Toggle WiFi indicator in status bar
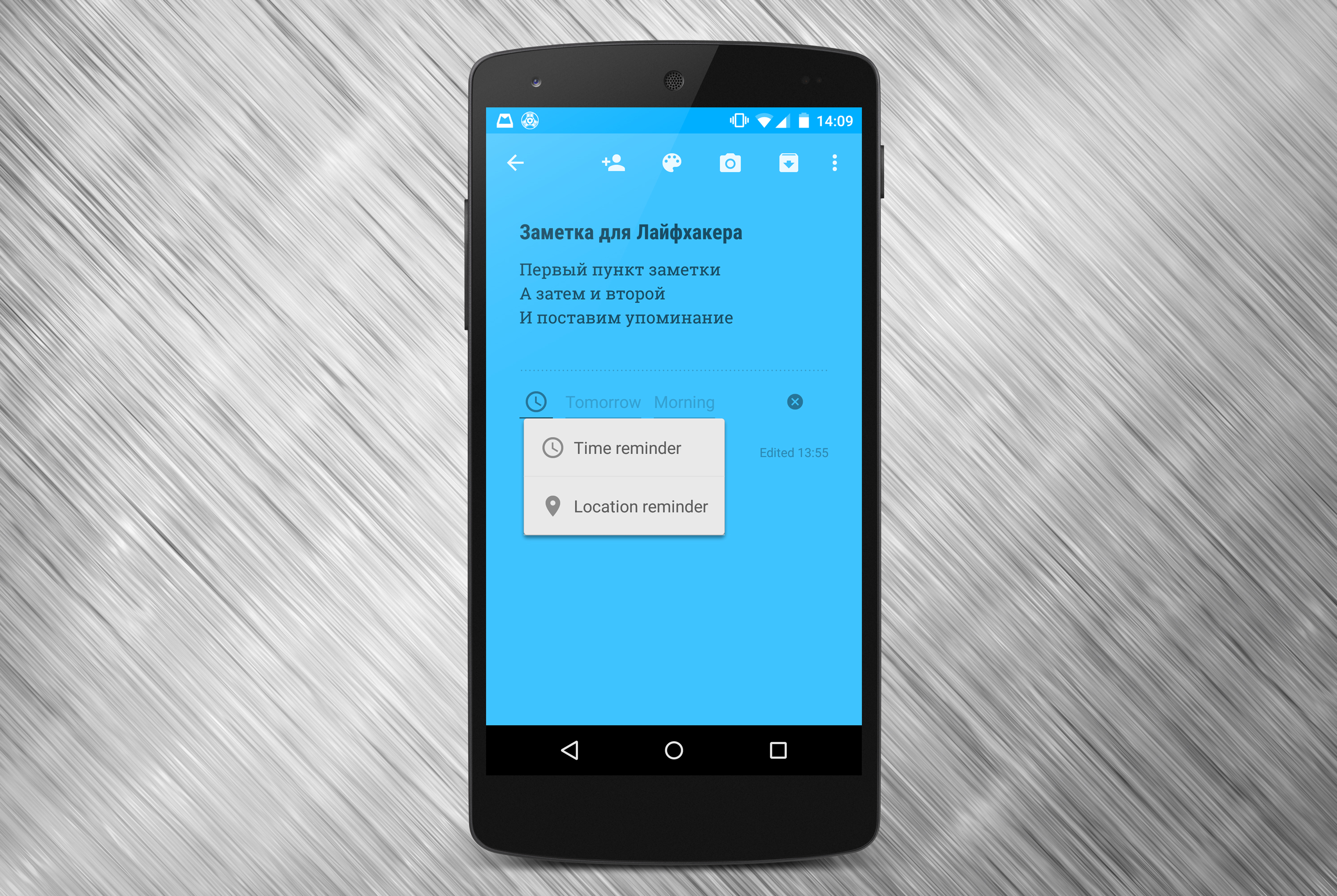This screenshot has height=896, width=1337. [x=763, y=125]
